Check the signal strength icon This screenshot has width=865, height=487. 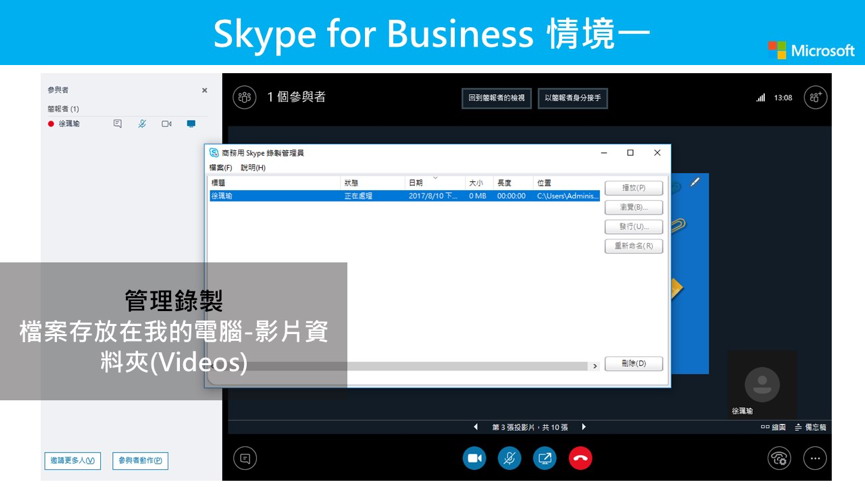[761, 98]
